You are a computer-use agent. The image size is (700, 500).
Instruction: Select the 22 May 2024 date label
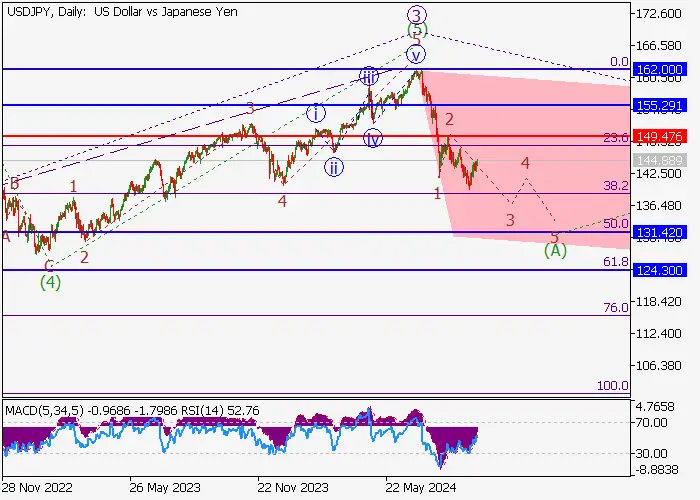click(421, 488)
